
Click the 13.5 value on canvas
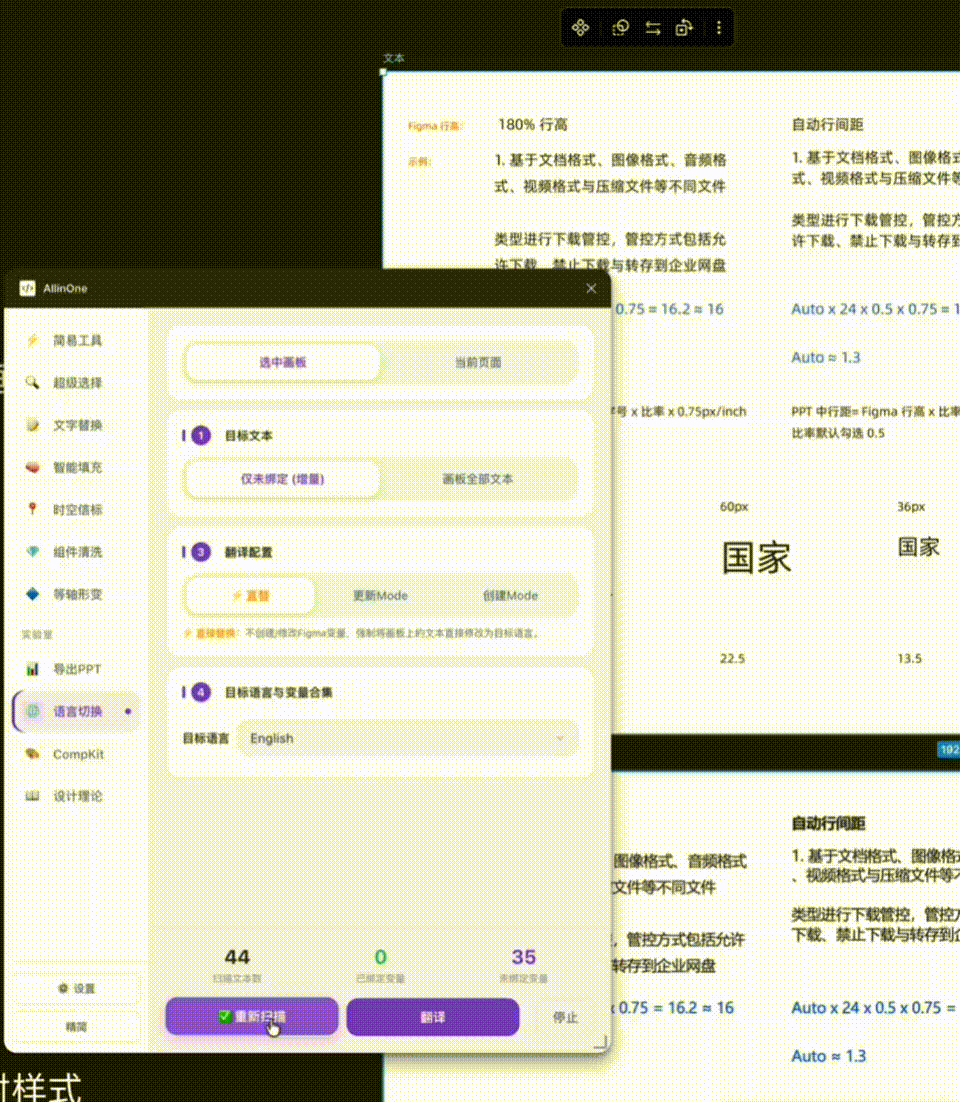coord(909,659)
